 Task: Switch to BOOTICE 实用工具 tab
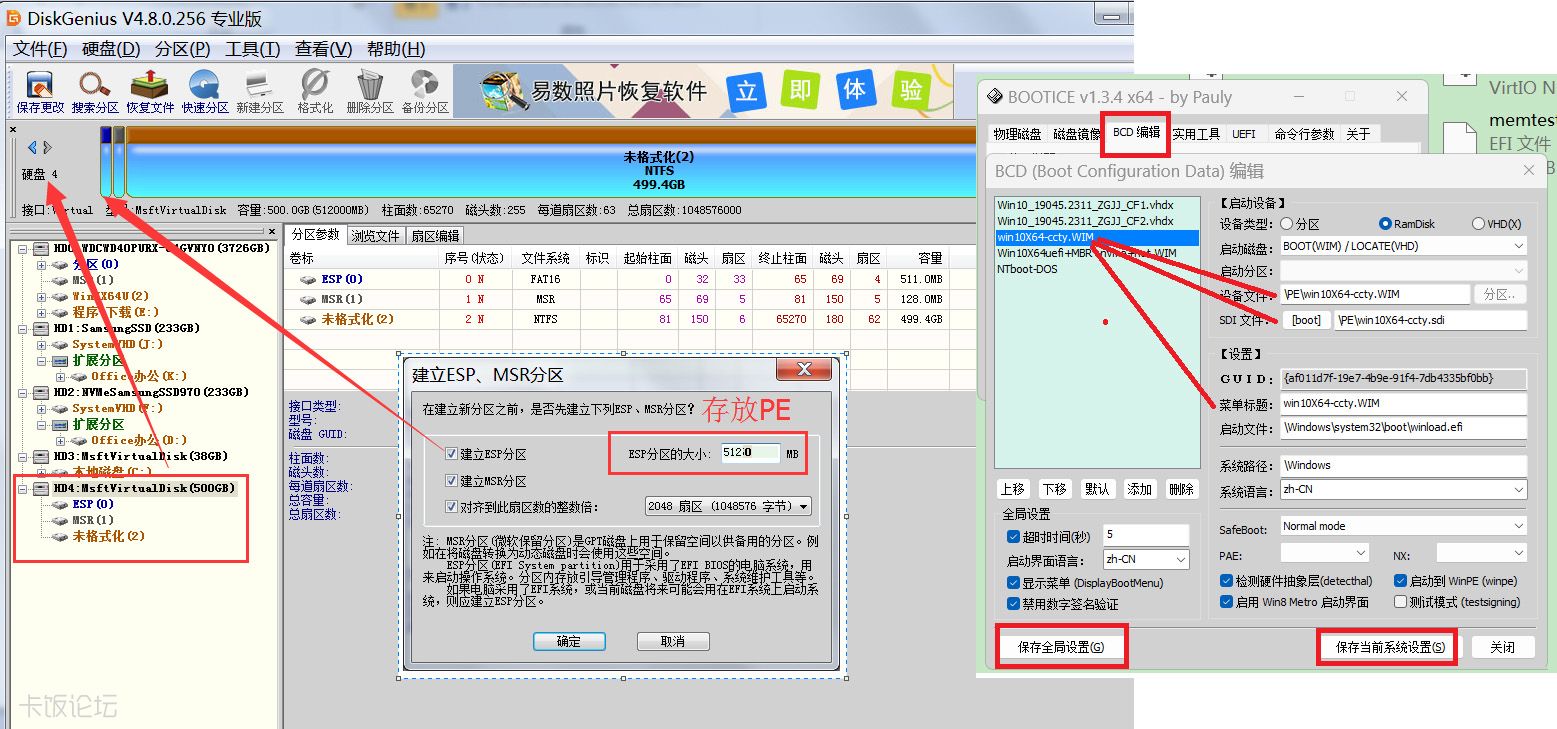click(x=1196, y=134)
